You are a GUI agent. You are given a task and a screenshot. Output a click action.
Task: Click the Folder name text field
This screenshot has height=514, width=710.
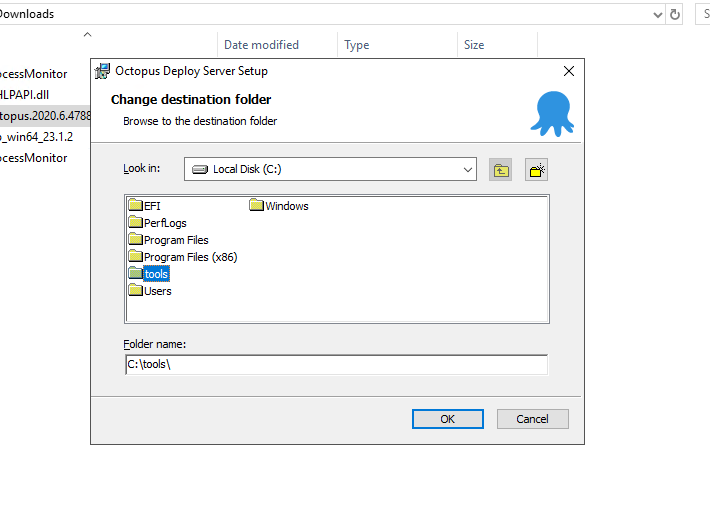point(336,365)
